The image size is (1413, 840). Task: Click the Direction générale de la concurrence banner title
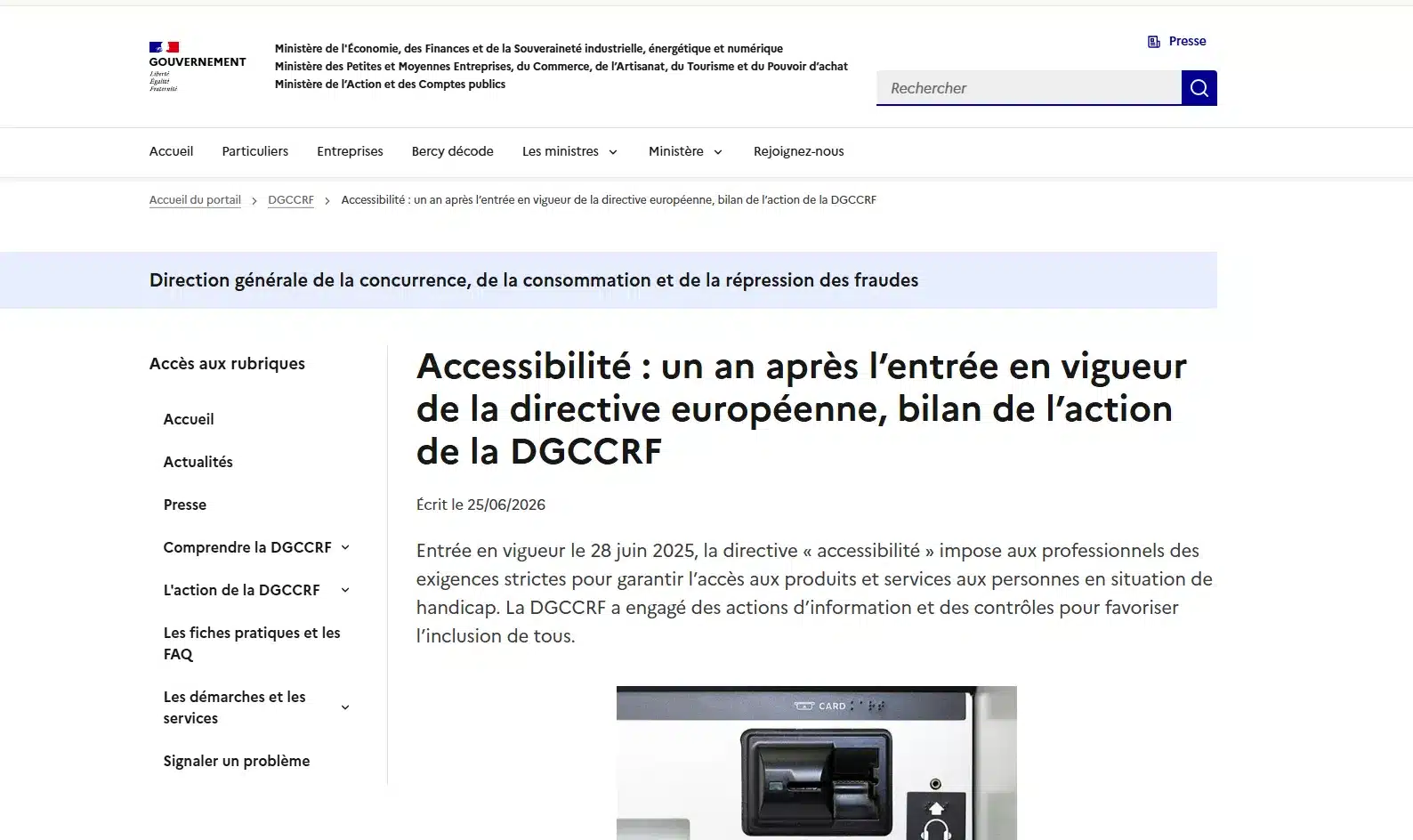coord(534,280)
